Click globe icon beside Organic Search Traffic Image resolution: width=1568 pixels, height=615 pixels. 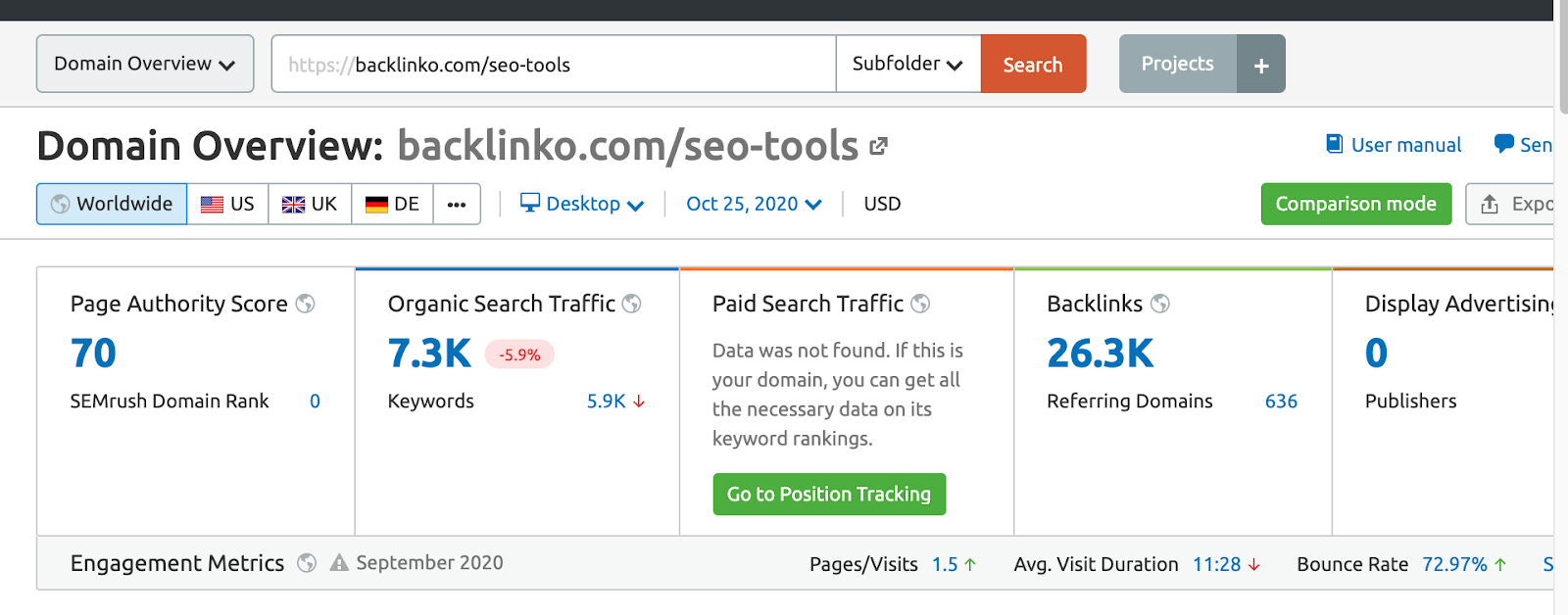[632, 304]
